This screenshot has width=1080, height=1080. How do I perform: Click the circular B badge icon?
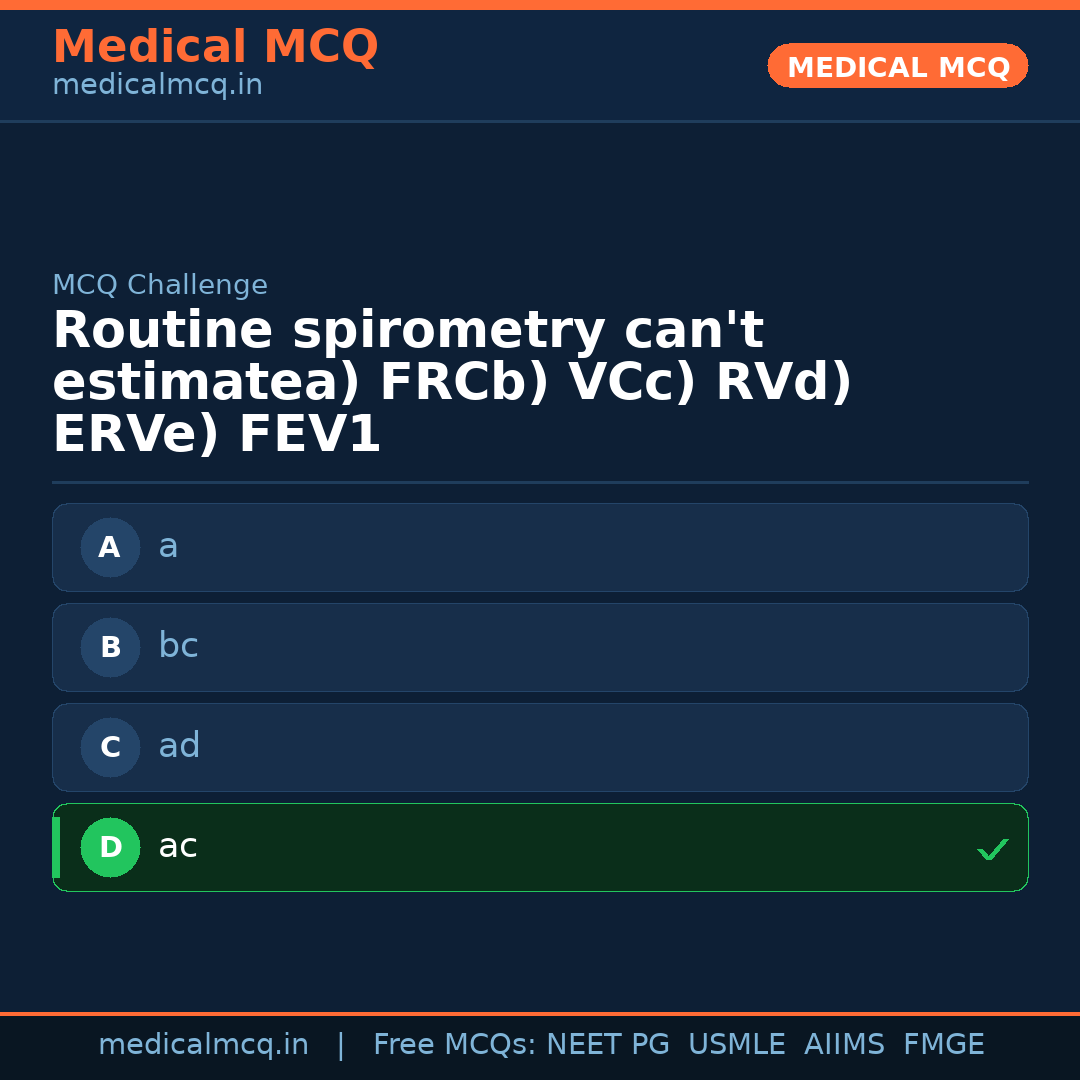click(110, 647)
